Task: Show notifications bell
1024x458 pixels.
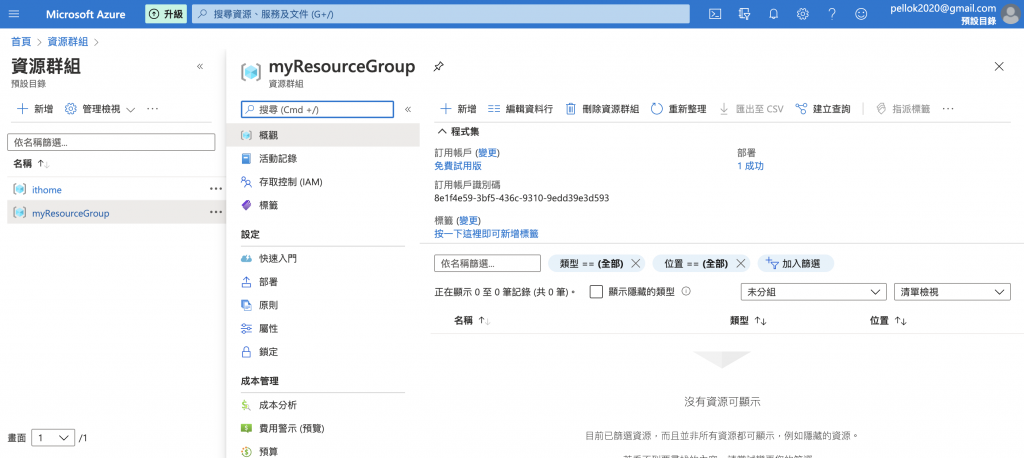Action: tap(774, 14)
